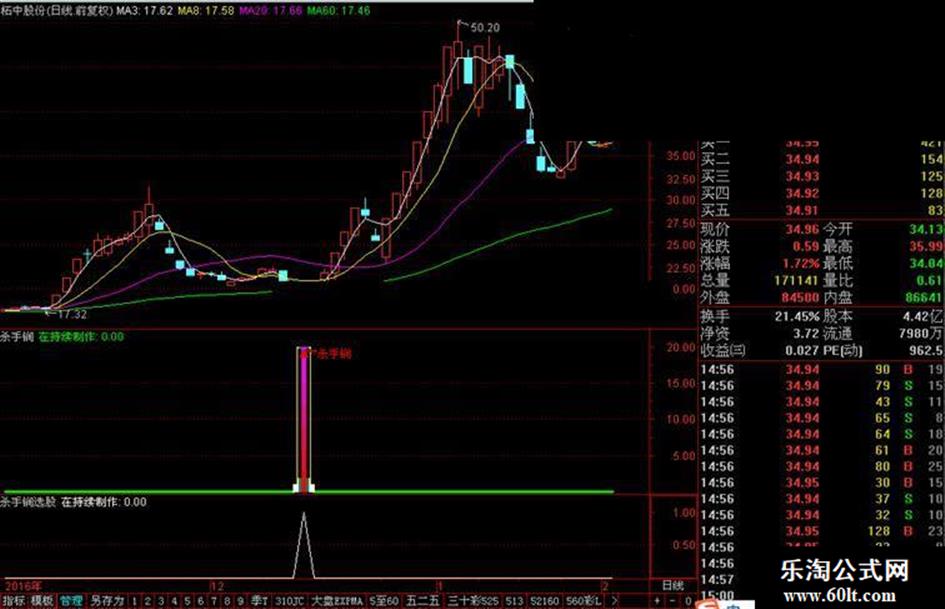This screenshot has width=945, height=609.
Task: Click the 50.20 high price marker
Action: tap(485, 27)
